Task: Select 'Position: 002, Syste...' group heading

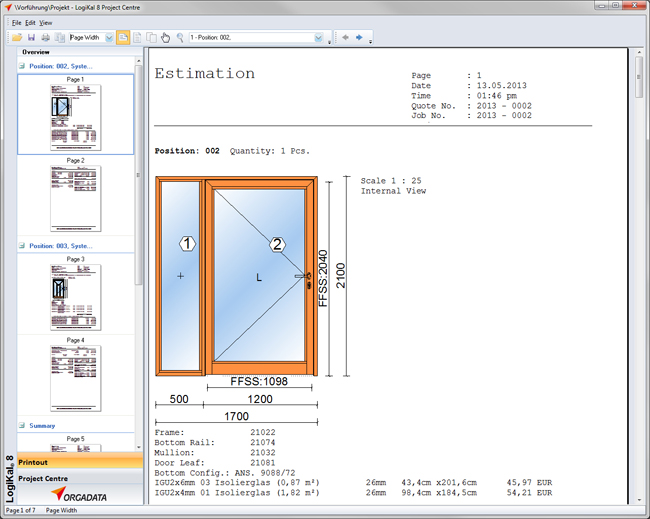Action: [61, 66]
